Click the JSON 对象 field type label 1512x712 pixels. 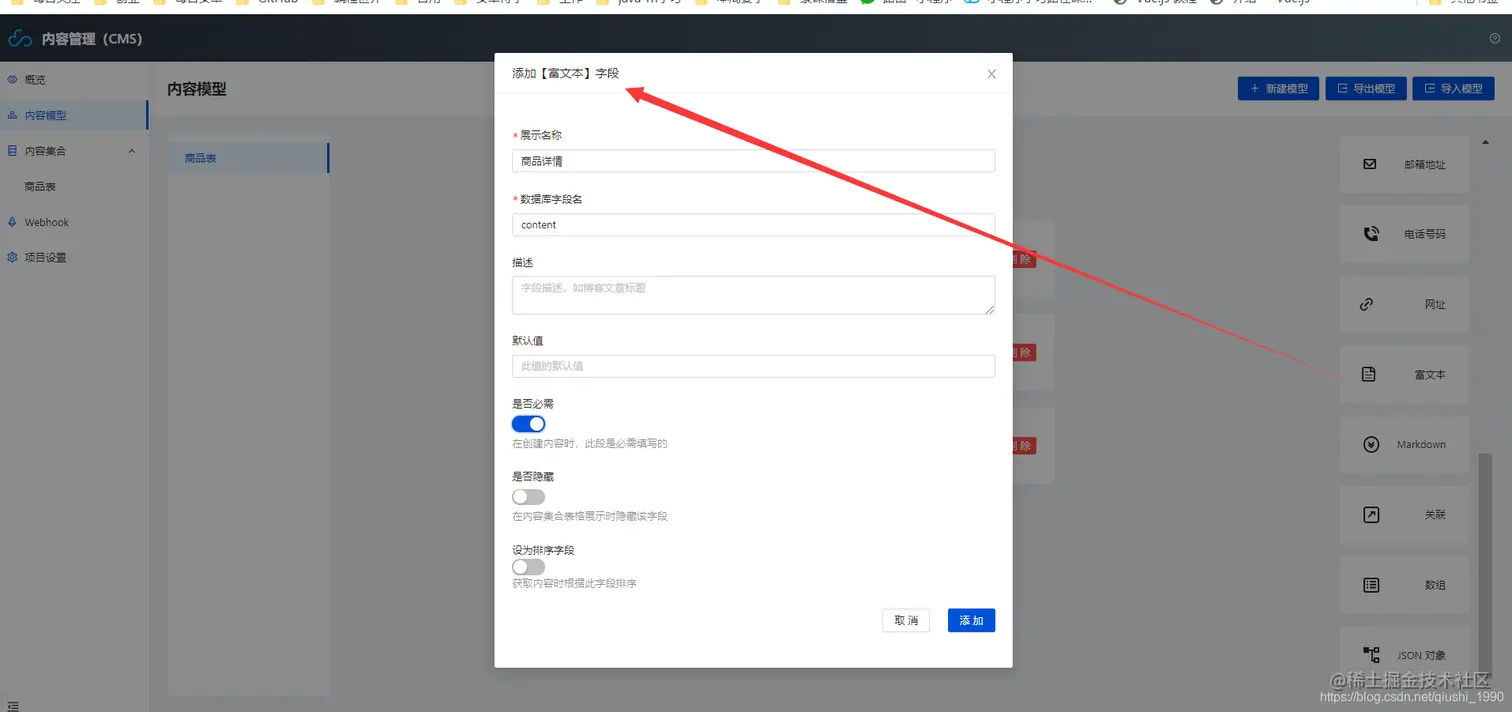pyautogui.click(x=1421, y=655)
